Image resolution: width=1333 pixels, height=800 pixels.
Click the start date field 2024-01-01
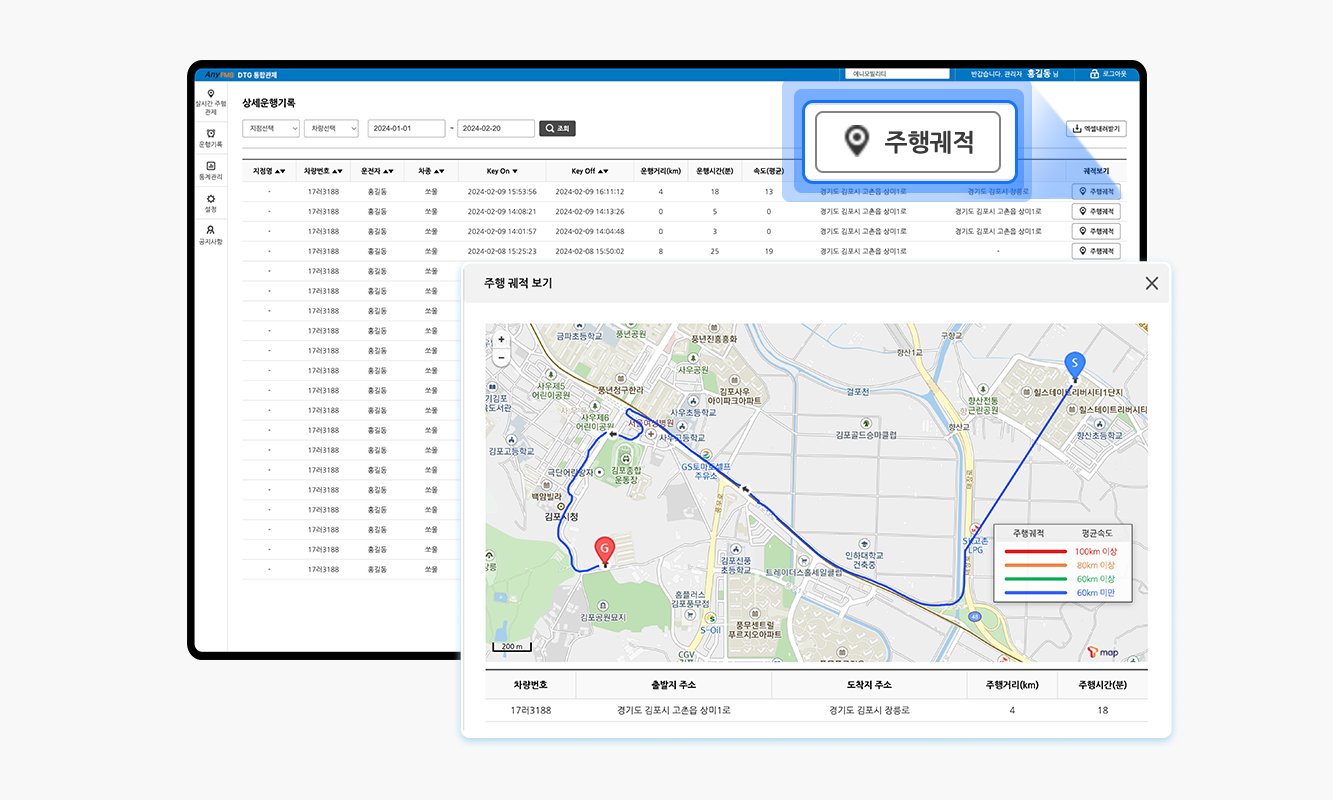pyautogui.click(x=406, y=128)
